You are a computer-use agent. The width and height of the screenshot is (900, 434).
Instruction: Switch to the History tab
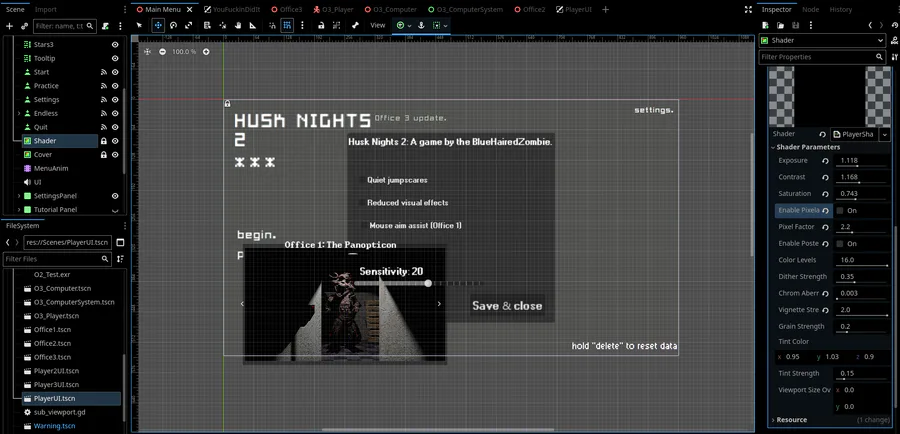841,9
